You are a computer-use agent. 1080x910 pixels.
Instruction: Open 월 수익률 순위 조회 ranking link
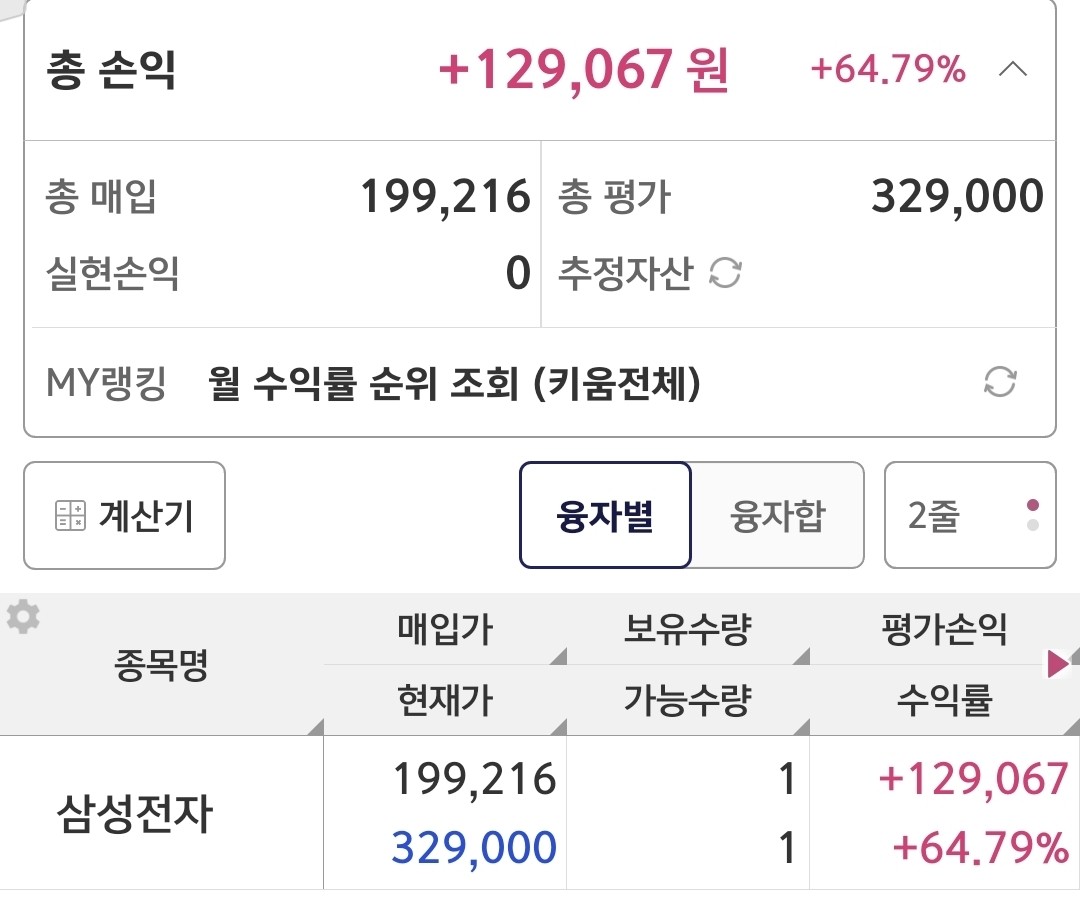455,382
